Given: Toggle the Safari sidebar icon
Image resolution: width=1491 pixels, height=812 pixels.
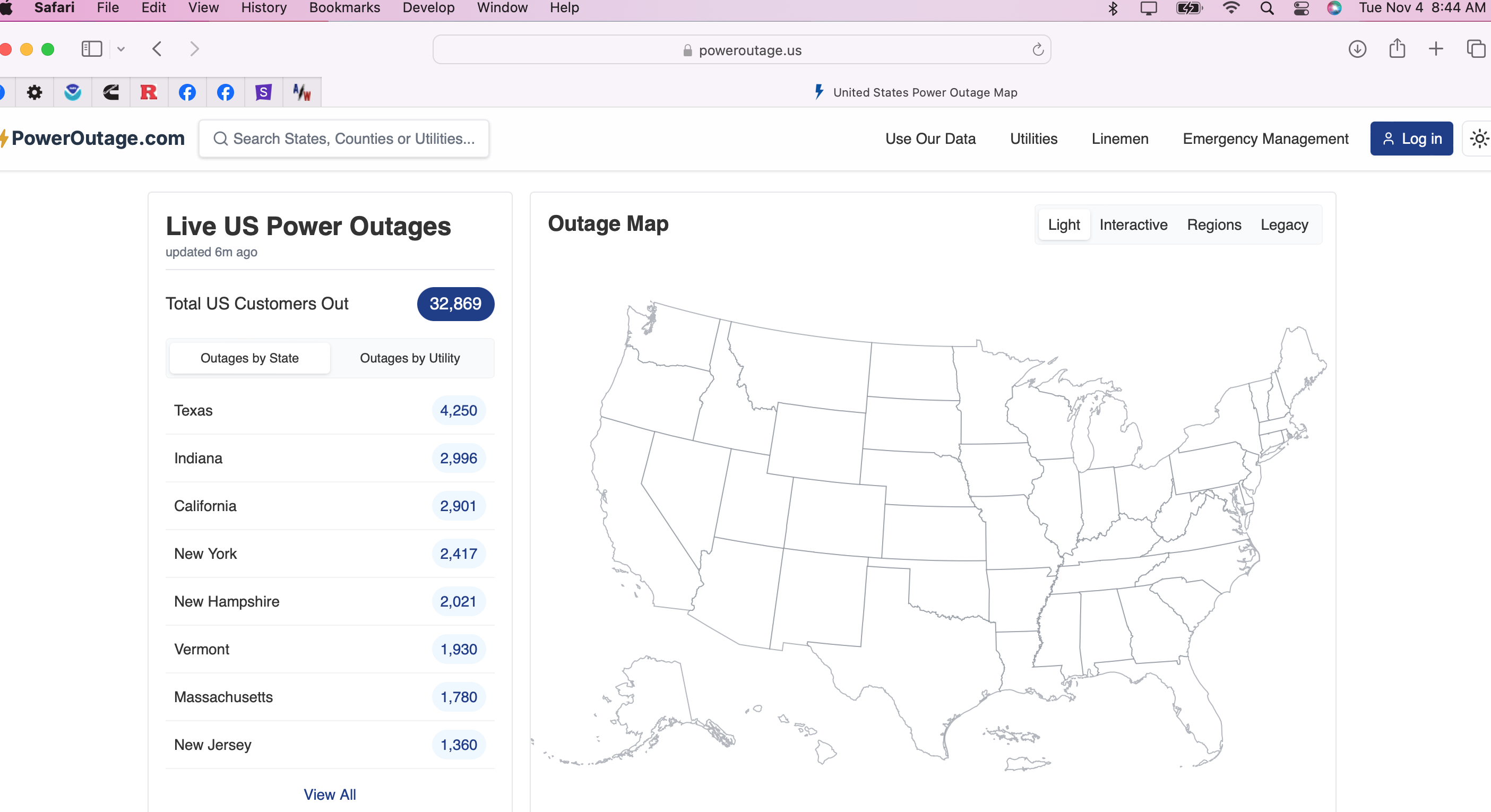Looking at the screenshot, I should [91, 49].
